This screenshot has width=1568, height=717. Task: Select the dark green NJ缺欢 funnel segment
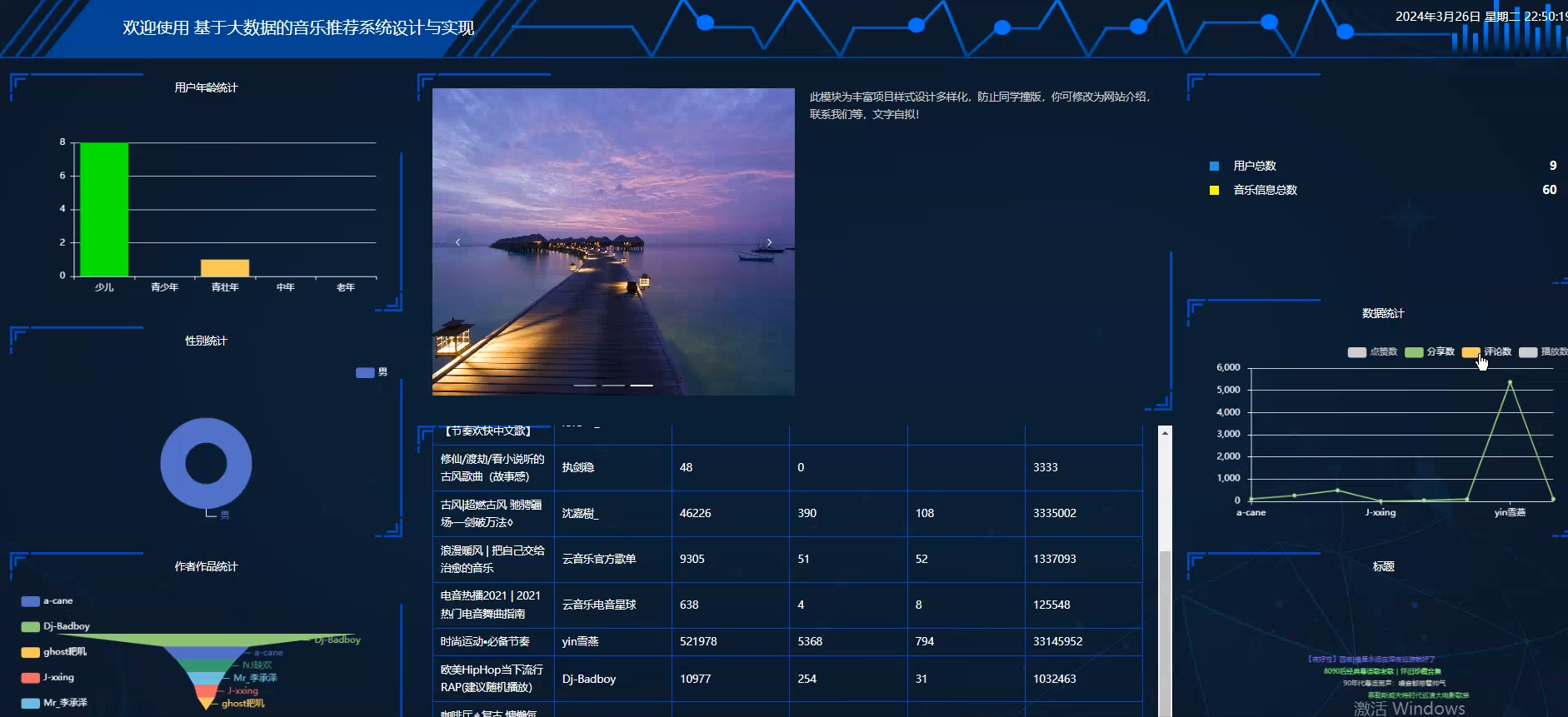(207, 665)
